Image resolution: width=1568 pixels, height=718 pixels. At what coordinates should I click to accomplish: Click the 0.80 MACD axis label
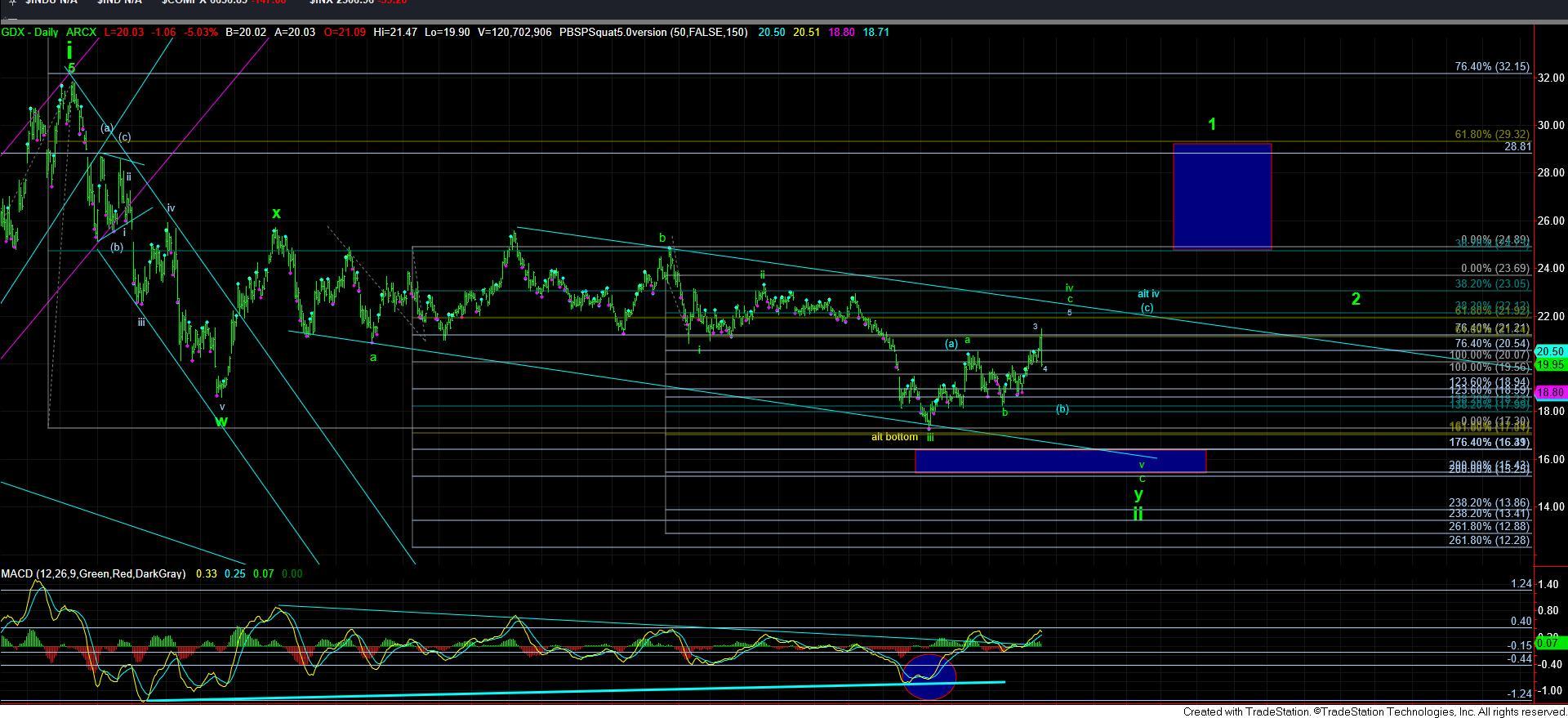(x=1547, y=611)
